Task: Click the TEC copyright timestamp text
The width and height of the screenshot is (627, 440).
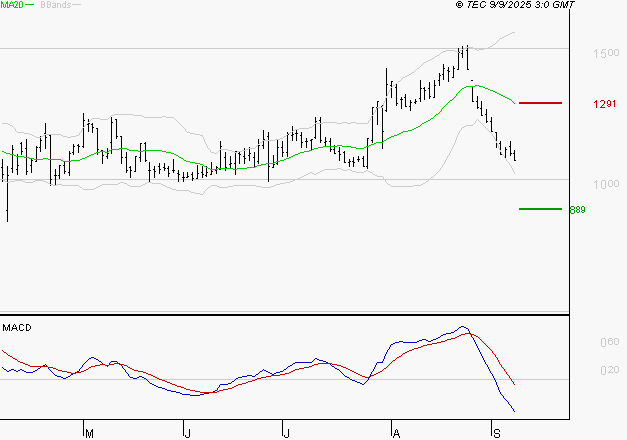Action: tap(515, 4)
